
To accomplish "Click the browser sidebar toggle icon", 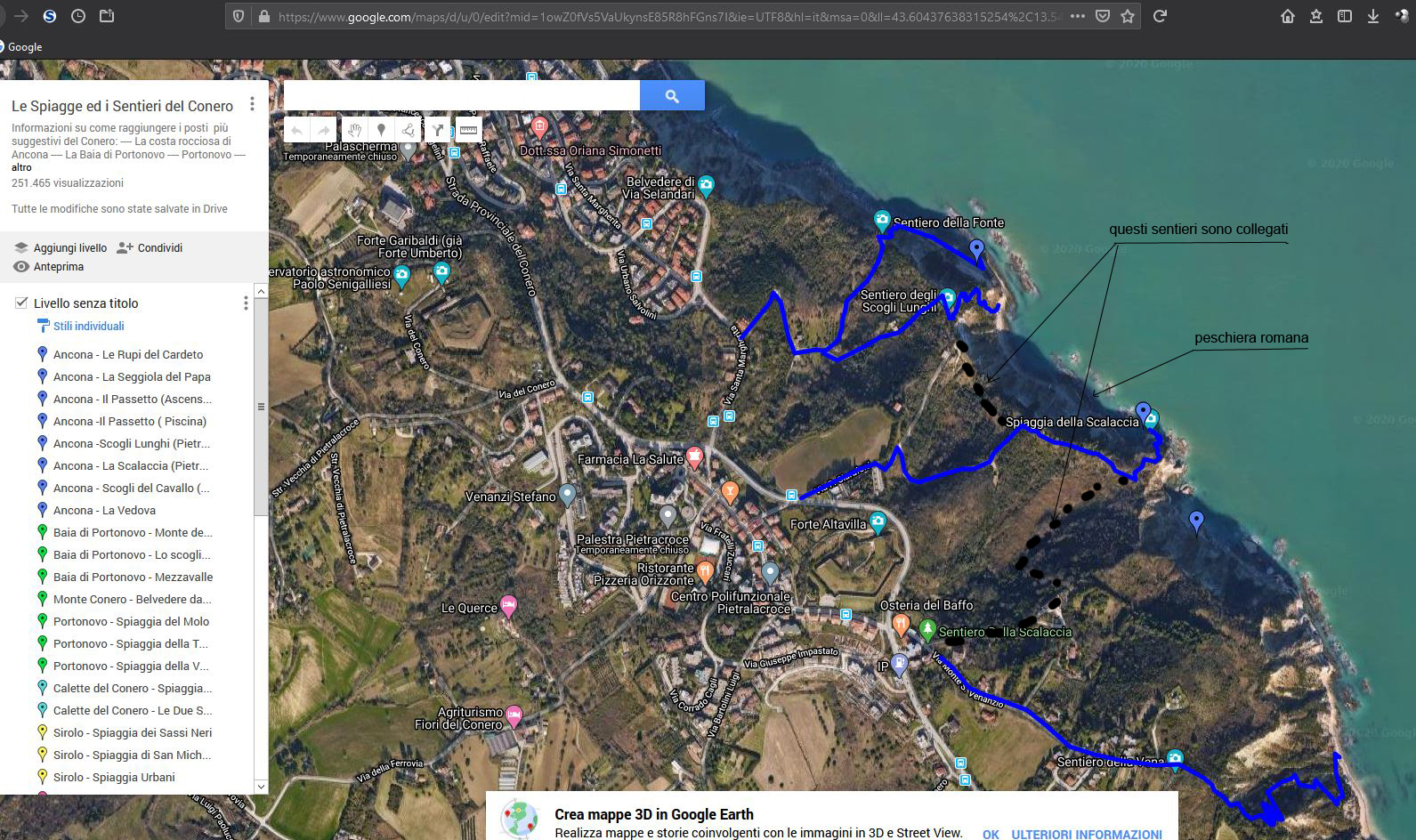I will pos(1345,16).
